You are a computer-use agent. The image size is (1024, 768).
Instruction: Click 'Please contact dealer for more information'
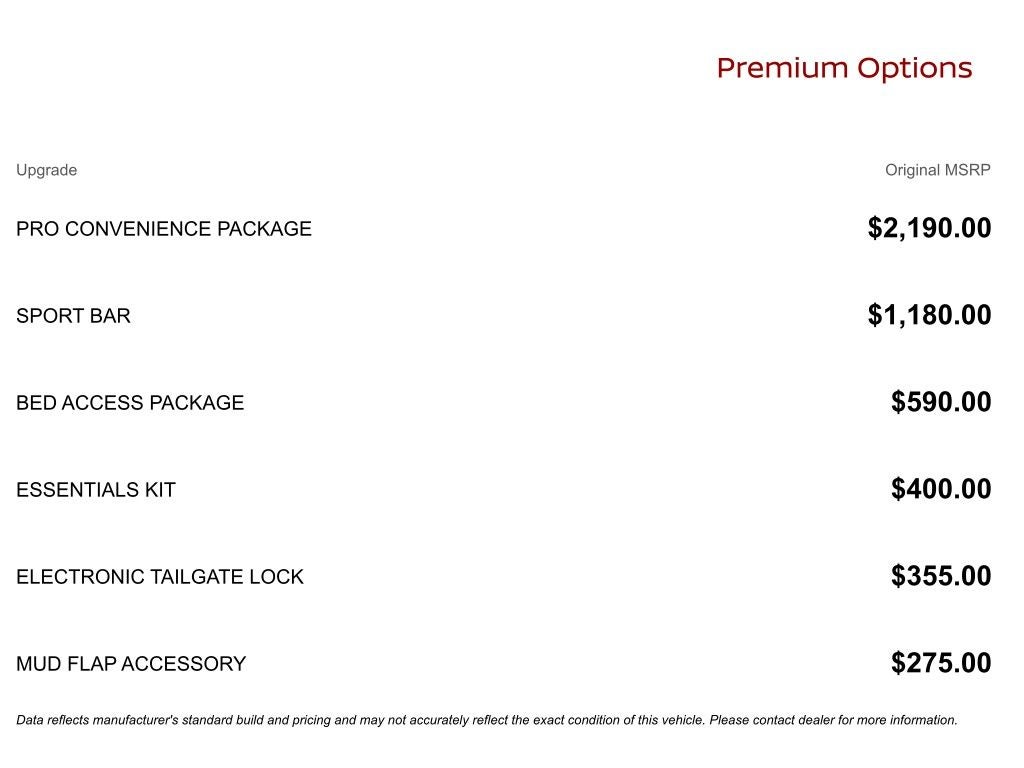click(x=833, y=720)
